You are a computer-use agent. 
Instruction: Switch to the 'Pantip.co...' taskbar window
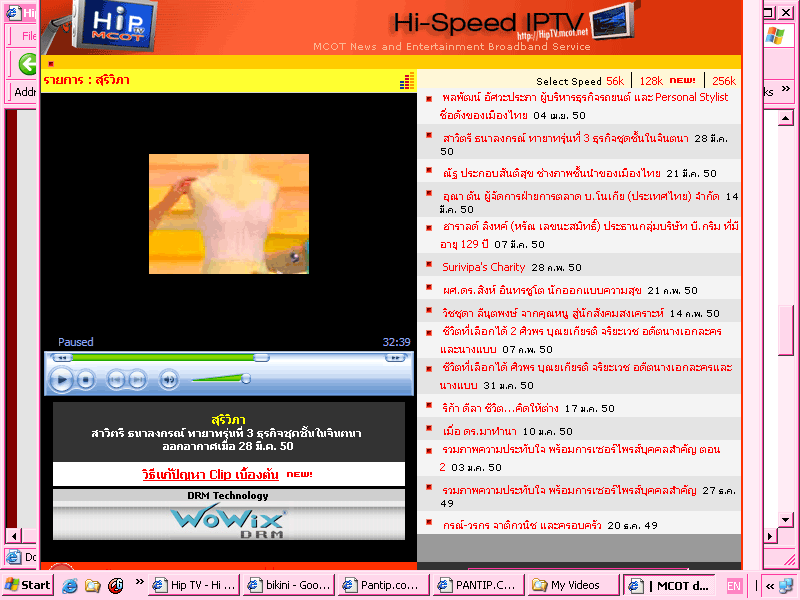point(384,585)
